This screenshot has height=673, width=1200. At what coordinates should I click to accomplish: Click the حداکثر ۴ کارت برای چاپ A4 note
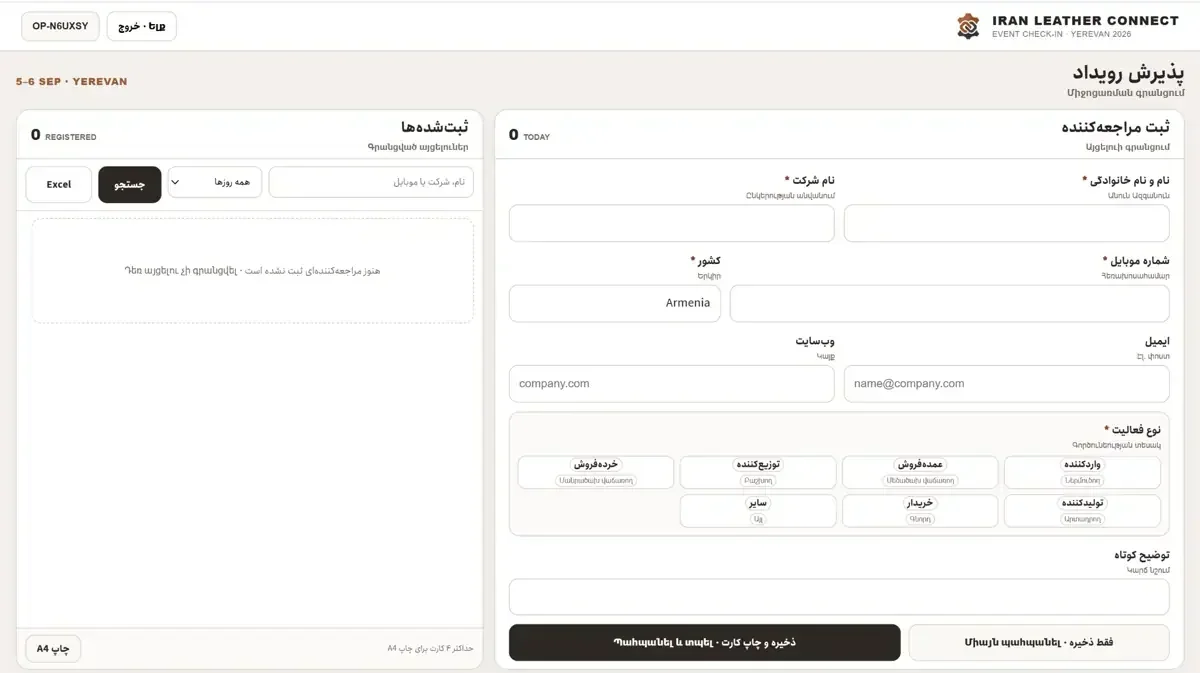coord(430,649)
